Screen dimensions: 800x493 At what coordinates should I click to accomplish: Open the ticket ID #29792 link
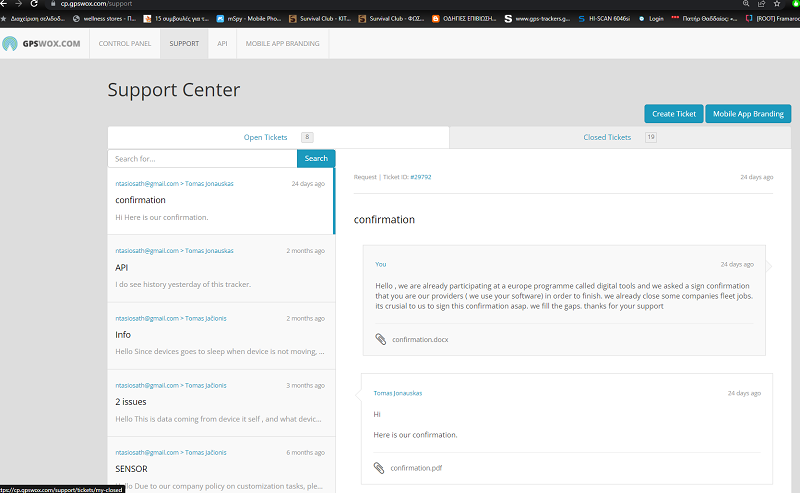[x=420, y=177]
